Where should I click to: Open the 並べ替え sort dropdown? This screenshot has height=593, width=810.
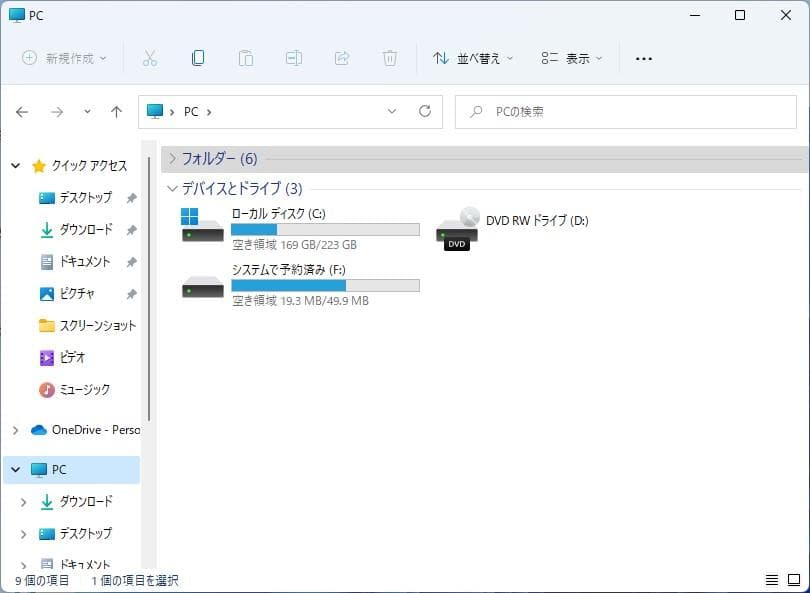coord(472,58)
